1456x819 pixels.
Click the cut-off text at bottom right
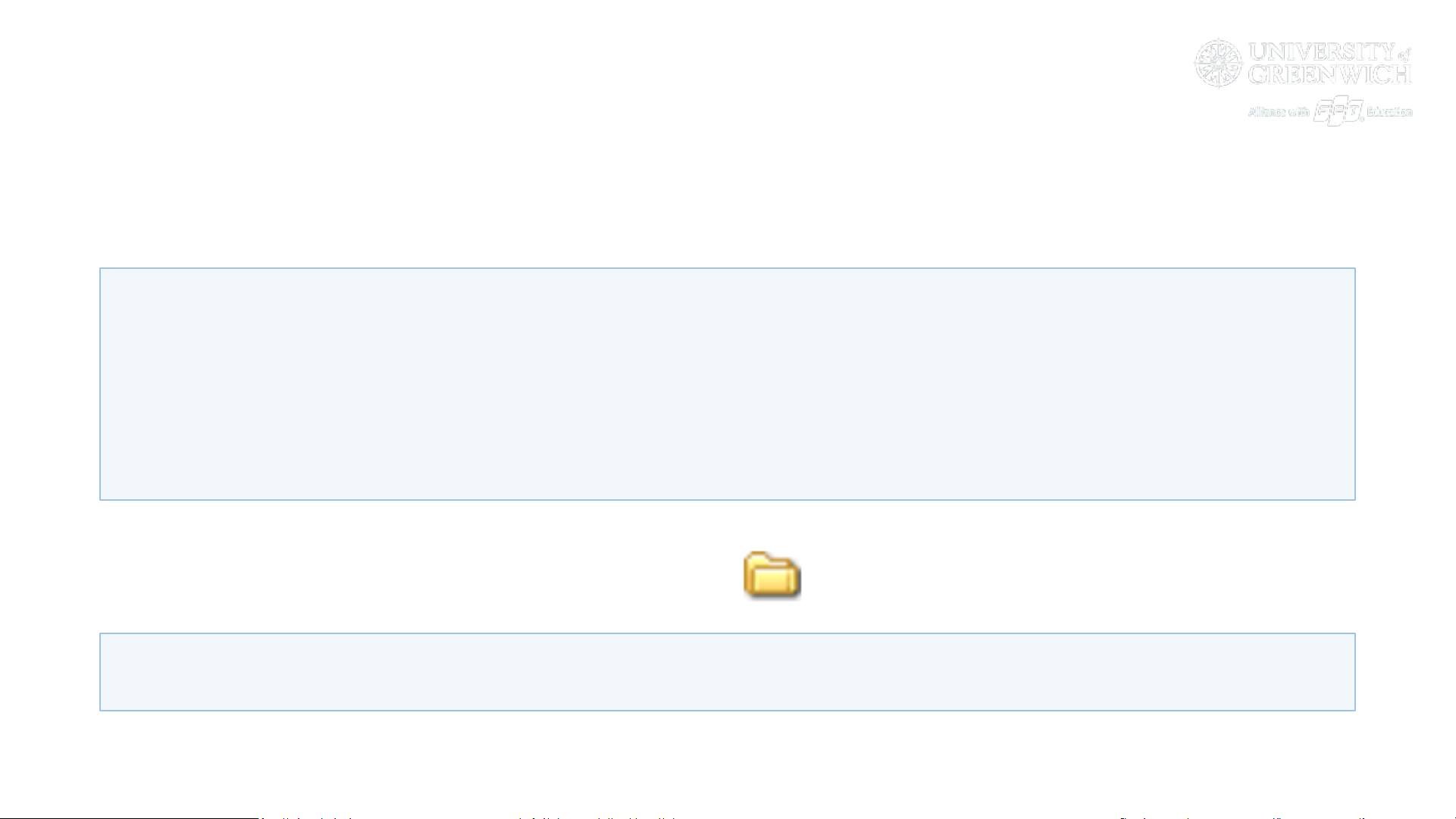point(1243,817)
